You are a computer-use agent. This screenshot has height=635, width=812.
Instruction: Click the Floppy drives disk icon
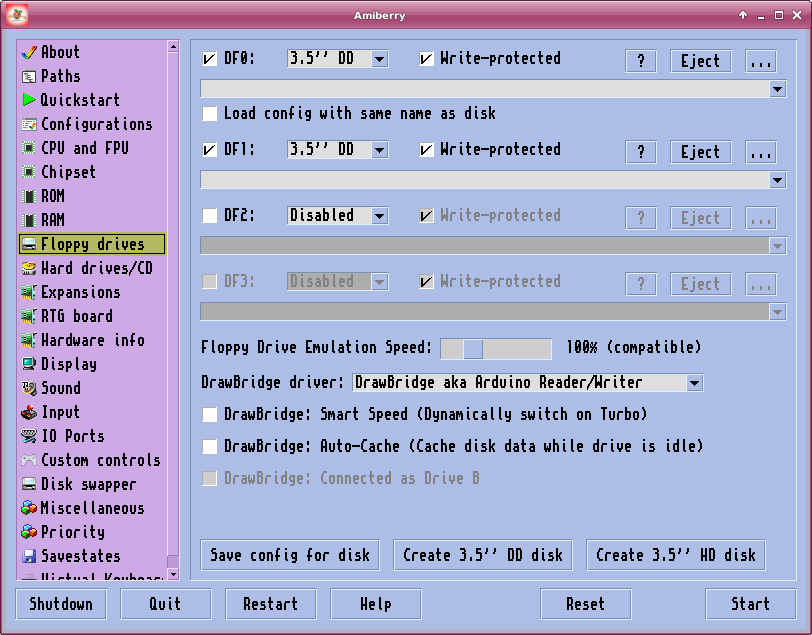pos(29,244)
